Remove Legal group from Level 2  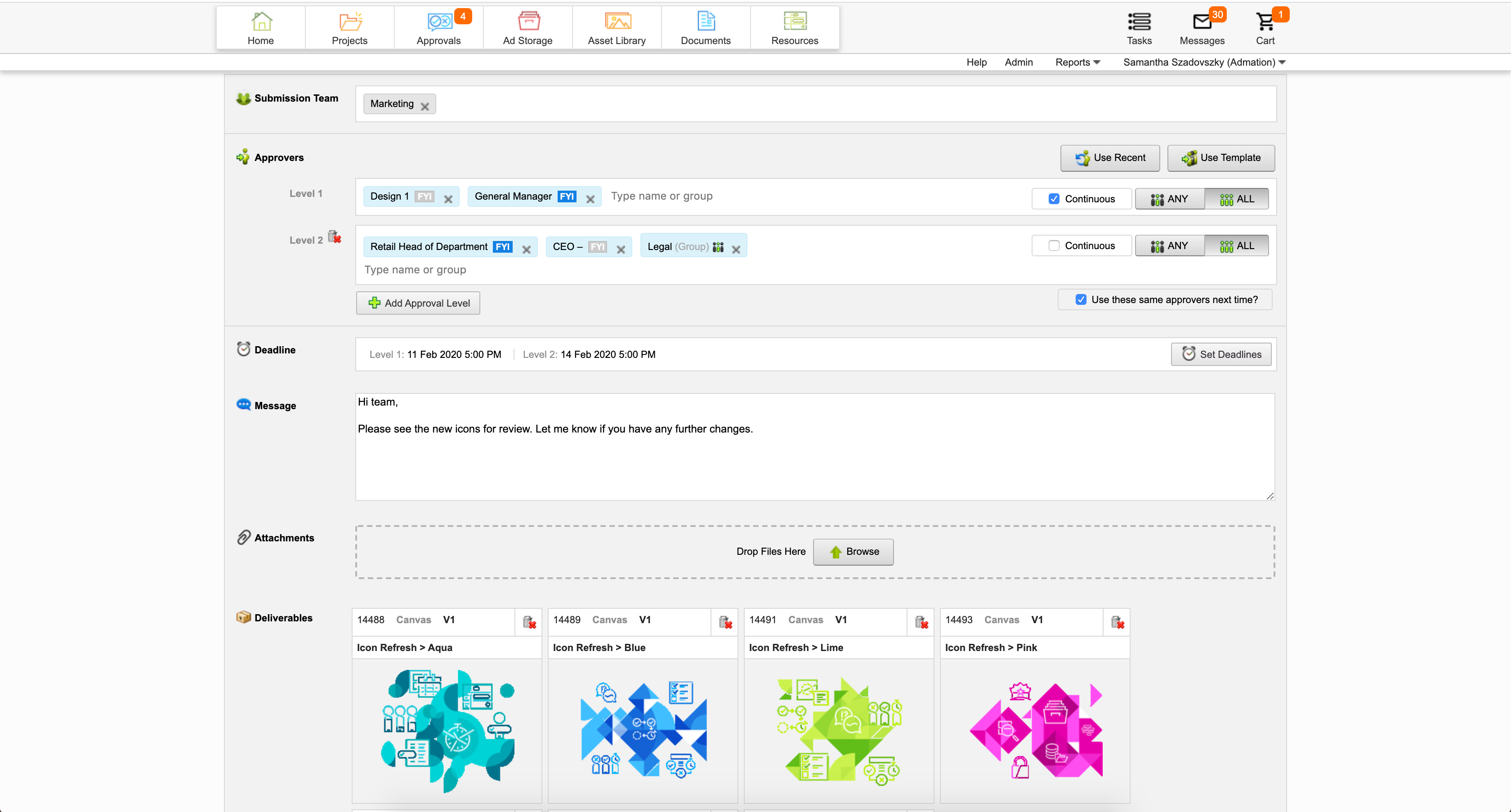point(736,249)
